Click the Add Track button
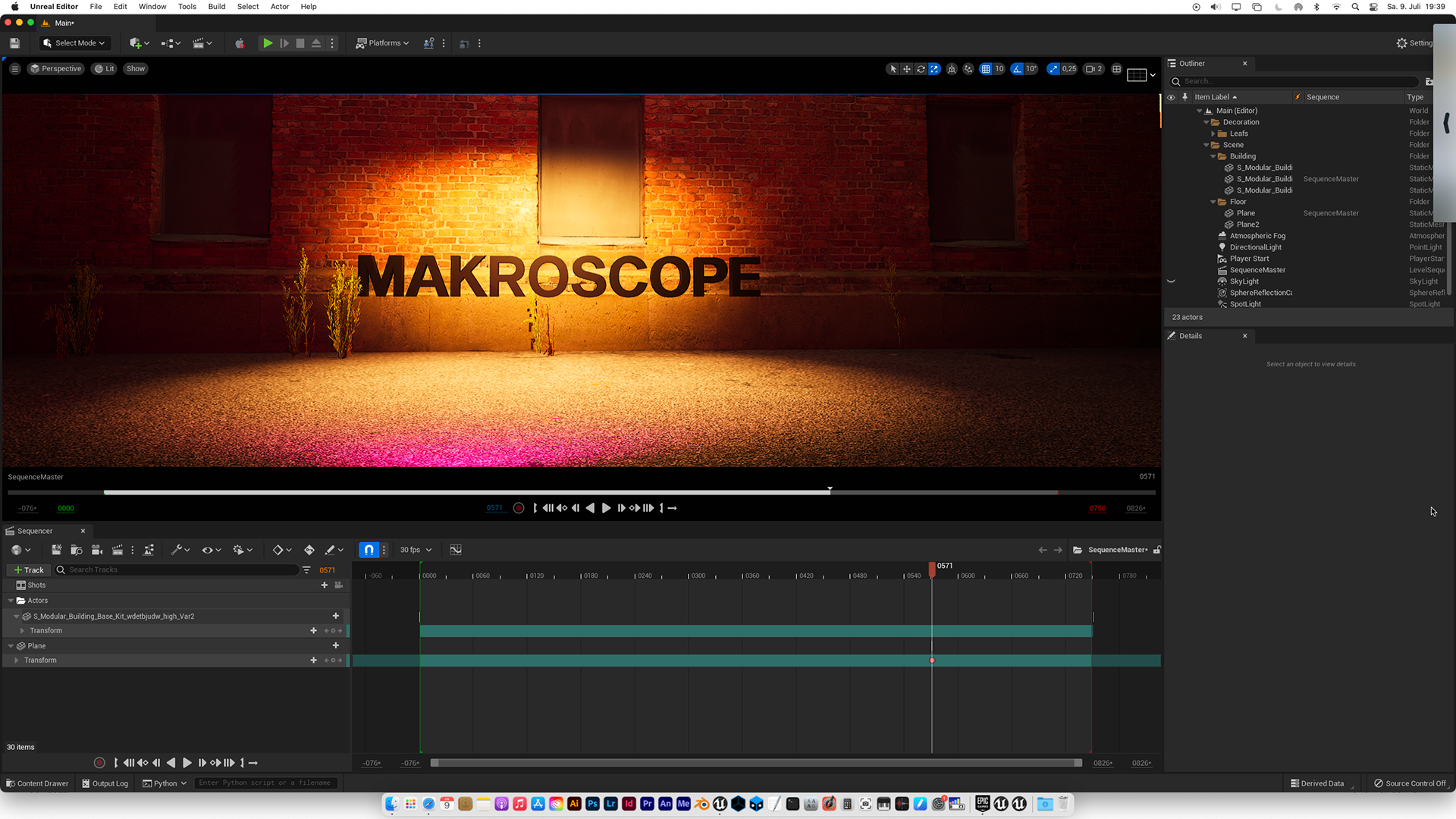 pyautogui.click(x=29, y=570)
